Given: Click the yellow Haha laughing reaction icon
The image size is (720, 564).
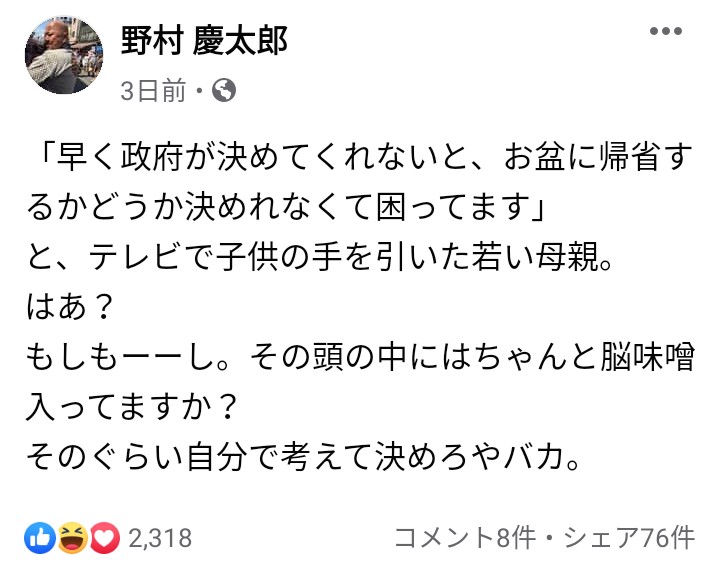Looking at the screenshot, I should click(72, 538).
